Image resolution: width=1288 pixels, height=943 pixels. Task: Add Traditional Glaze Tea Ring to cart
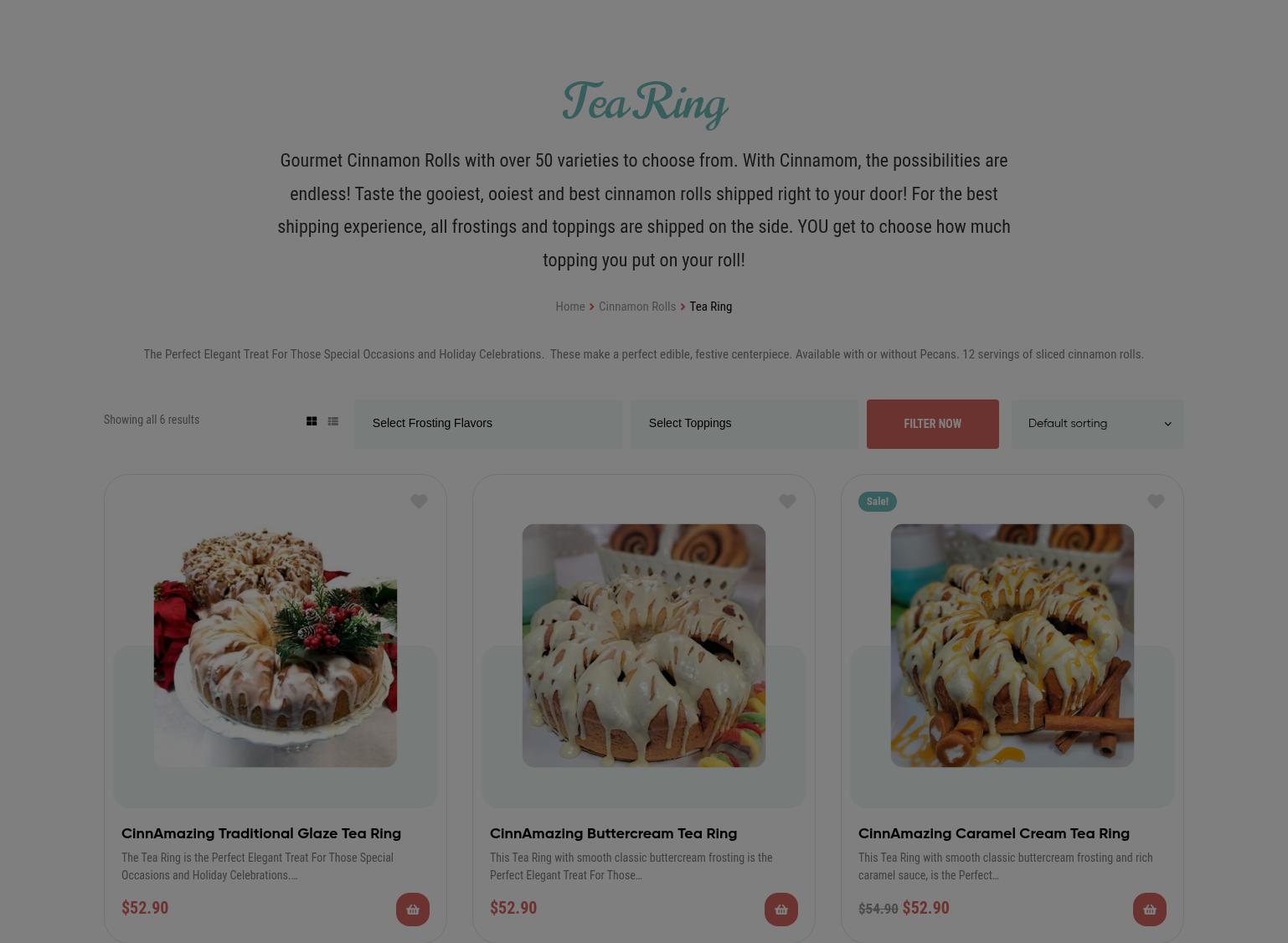413,910
